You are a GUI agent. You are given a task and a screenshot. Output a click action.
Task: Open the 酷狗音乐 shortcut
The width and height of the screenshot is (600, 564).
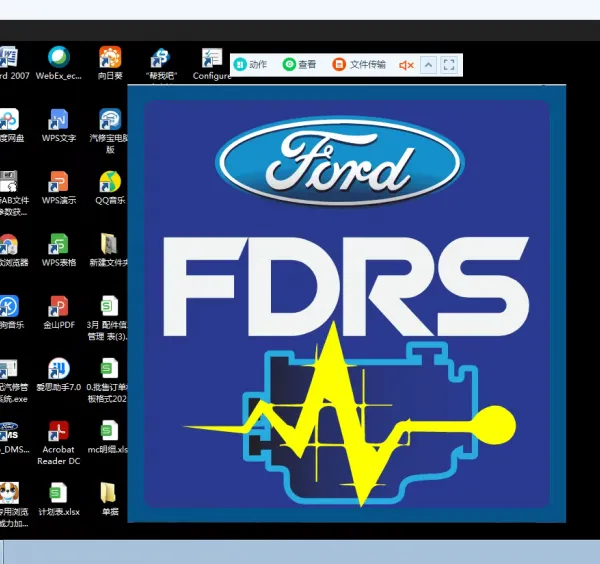(11, 312)
